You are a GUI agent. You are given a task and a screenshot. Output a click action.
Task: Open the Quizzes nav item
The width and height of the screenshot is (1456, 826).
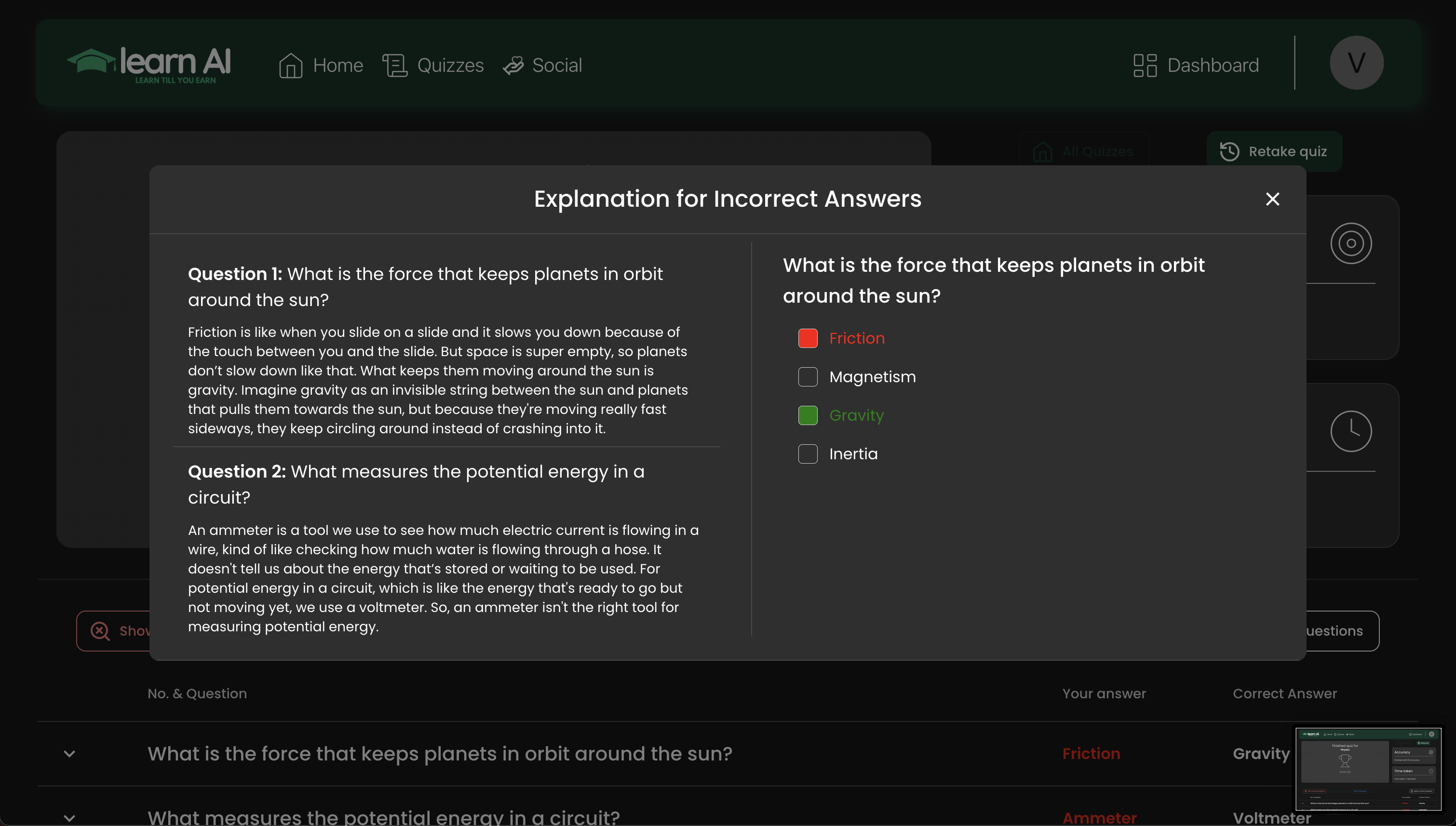[x=450, y=65]
